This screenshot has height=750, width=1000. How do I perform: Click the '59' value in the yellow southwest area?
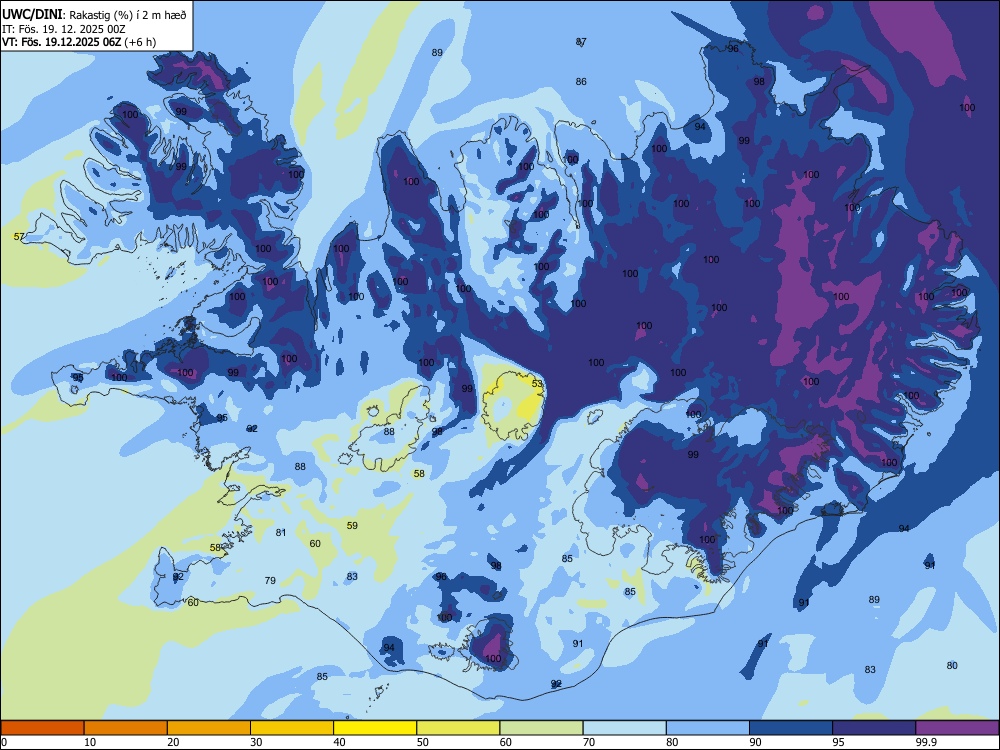coord(352,525)
